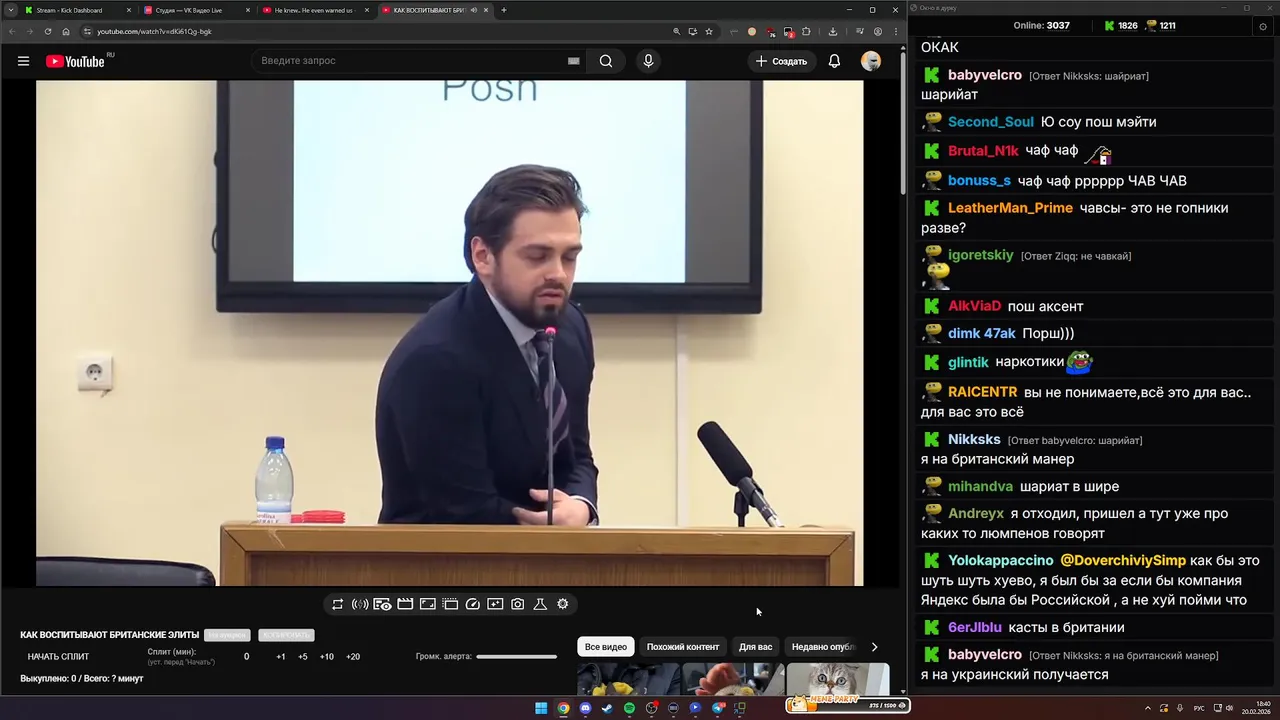Reload the page in Chrome
The width and height of the screenshot is (1280, 720).
(47, 31)
